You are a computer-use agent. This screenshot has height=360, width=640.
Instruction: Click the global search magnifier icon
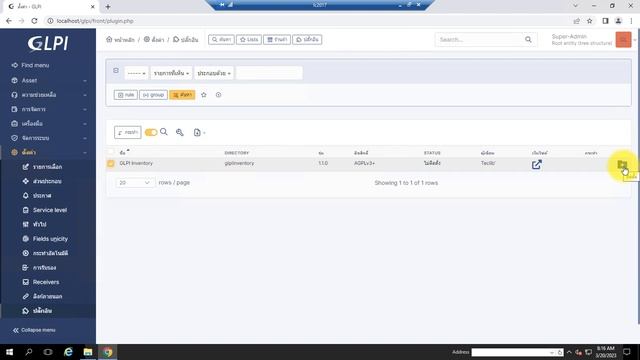(x=528, y=40)
